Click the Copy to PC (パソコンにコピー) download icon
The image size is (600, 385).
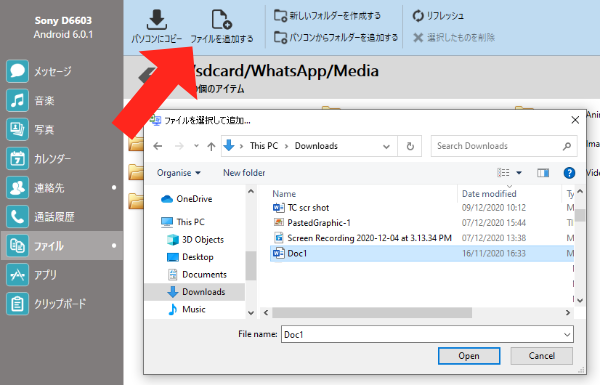point(157,20)
